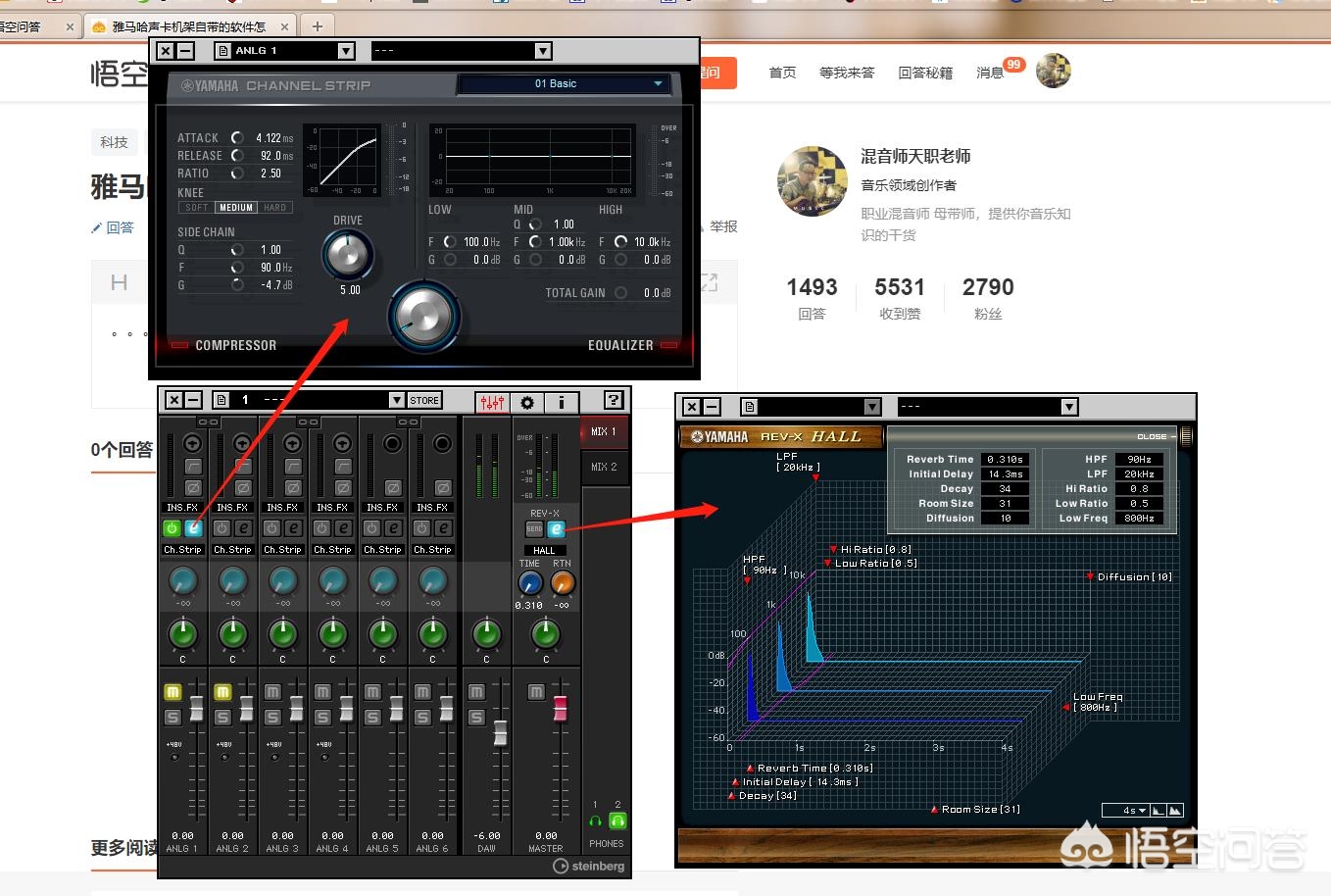Invert phase on the ANLG 6 channel
1331x896 pixels.
[x=443, y=487]
